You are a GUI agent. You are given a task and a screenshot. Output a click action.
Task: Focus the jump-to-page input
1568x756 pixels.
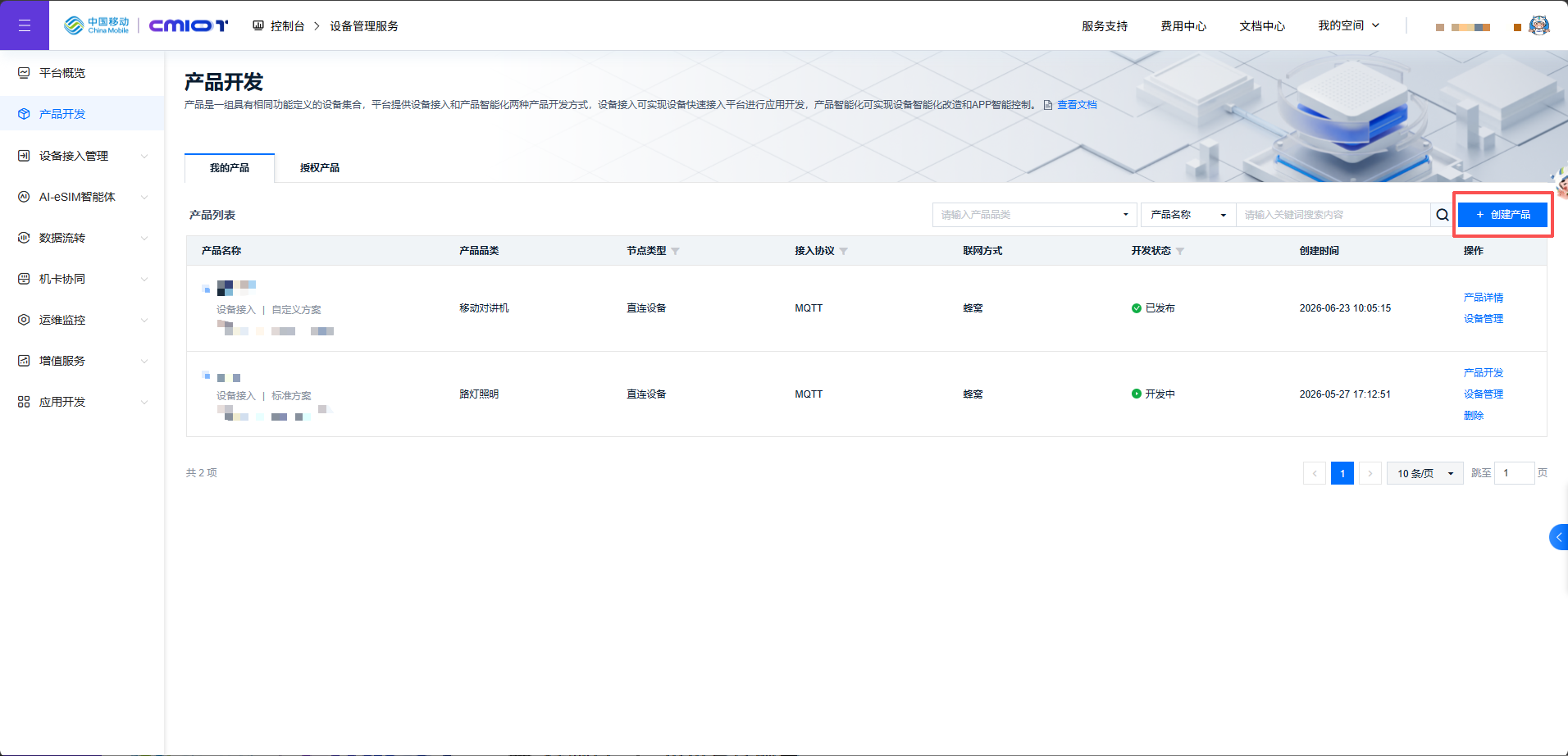(x=1514, y=473)
